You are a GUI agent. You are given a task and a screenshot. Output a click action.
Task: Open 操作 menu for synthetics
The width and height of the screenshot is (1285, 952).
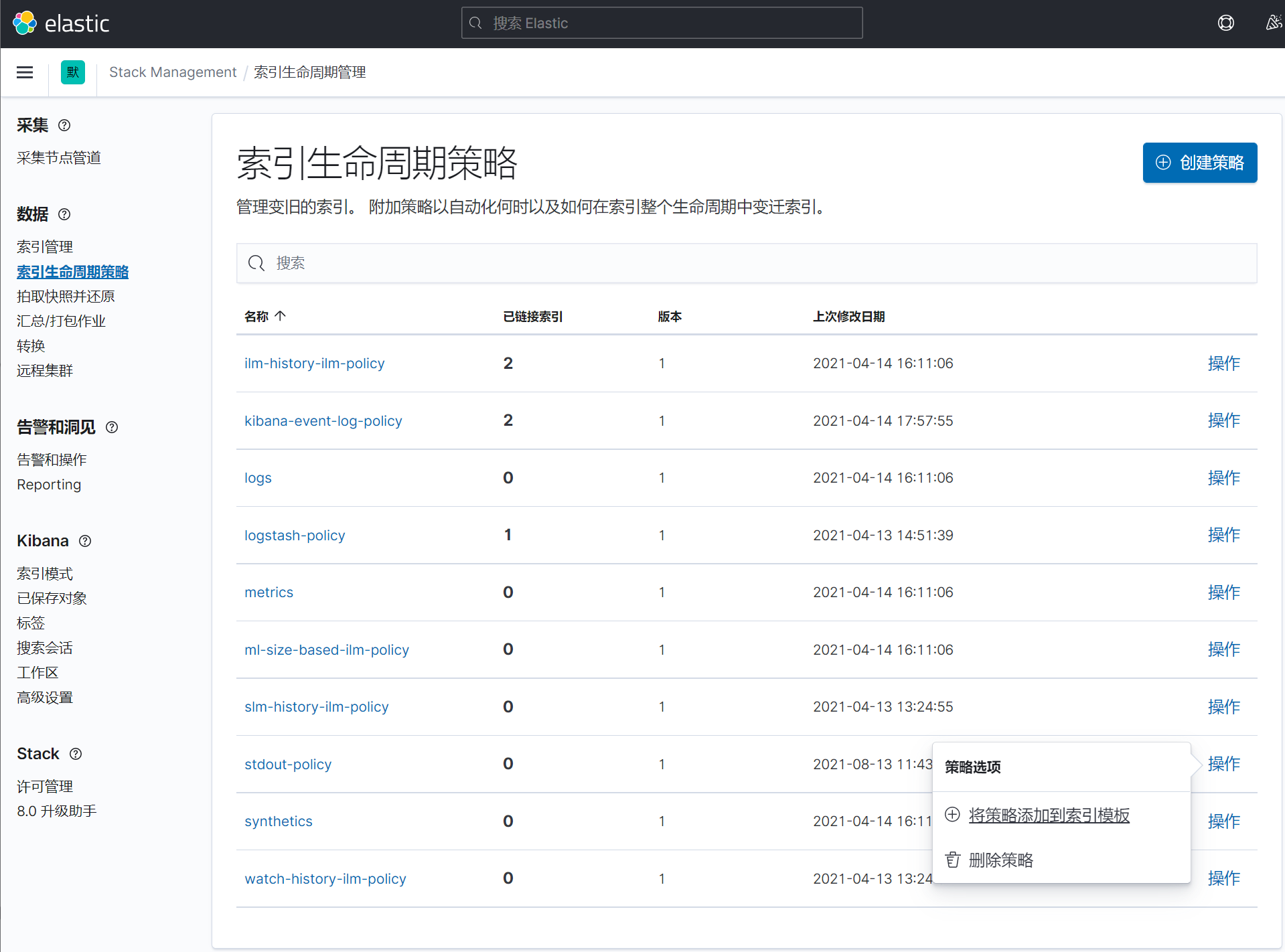click(1224, 821)
